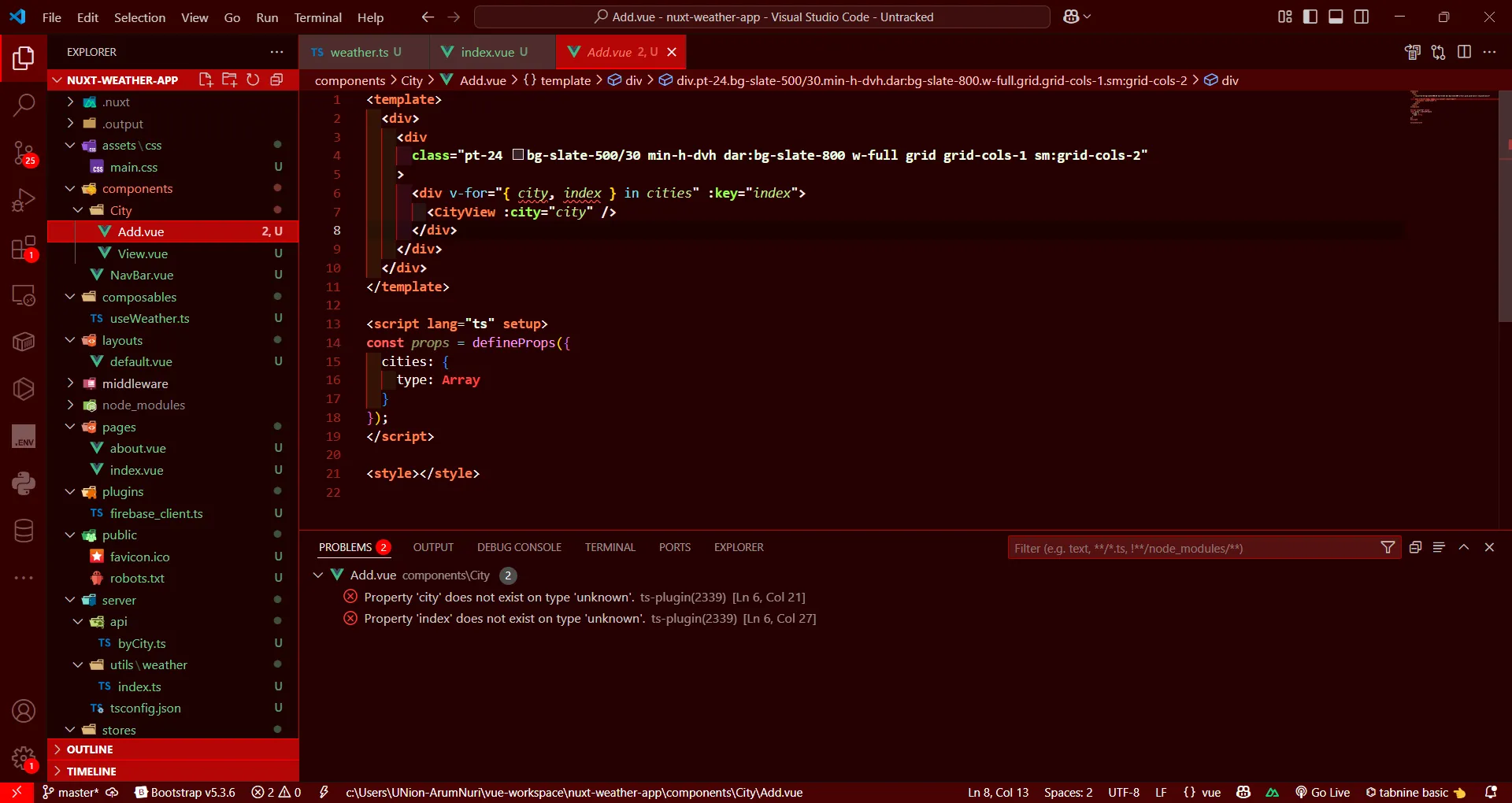Image resolution: width=1512 pixels, height=803 pixels.
Task: Split the editor to the right
Action: tap(1464, 52)
